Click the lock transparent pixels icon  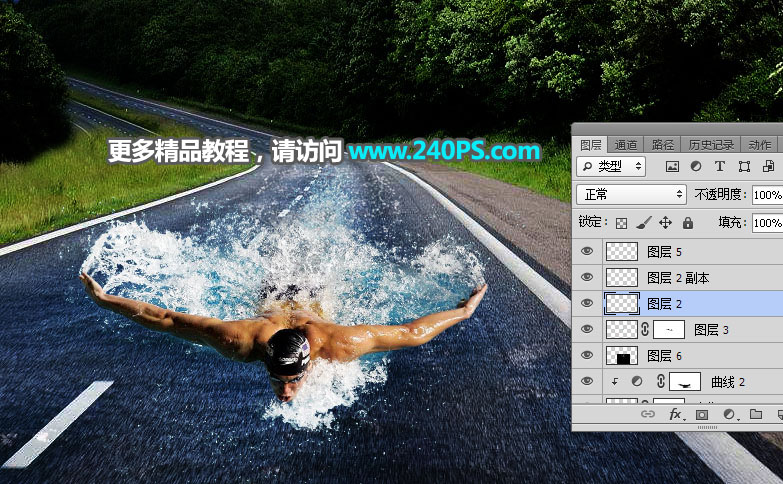[621, 223]
